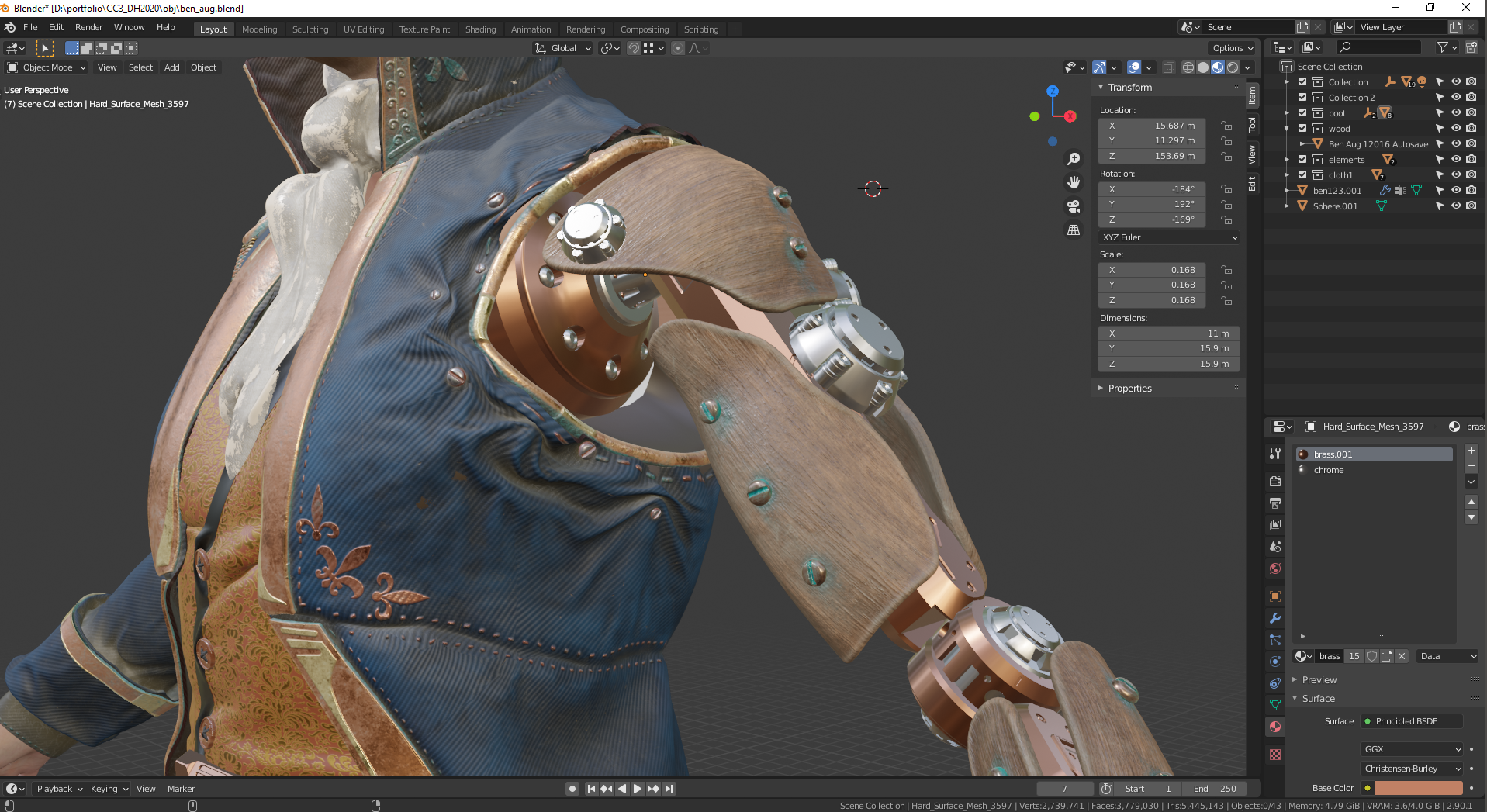Click the viewport zoom magnifier icon
The height and width of the screenshot is (812, 1487).
[x=1074, y=159]
